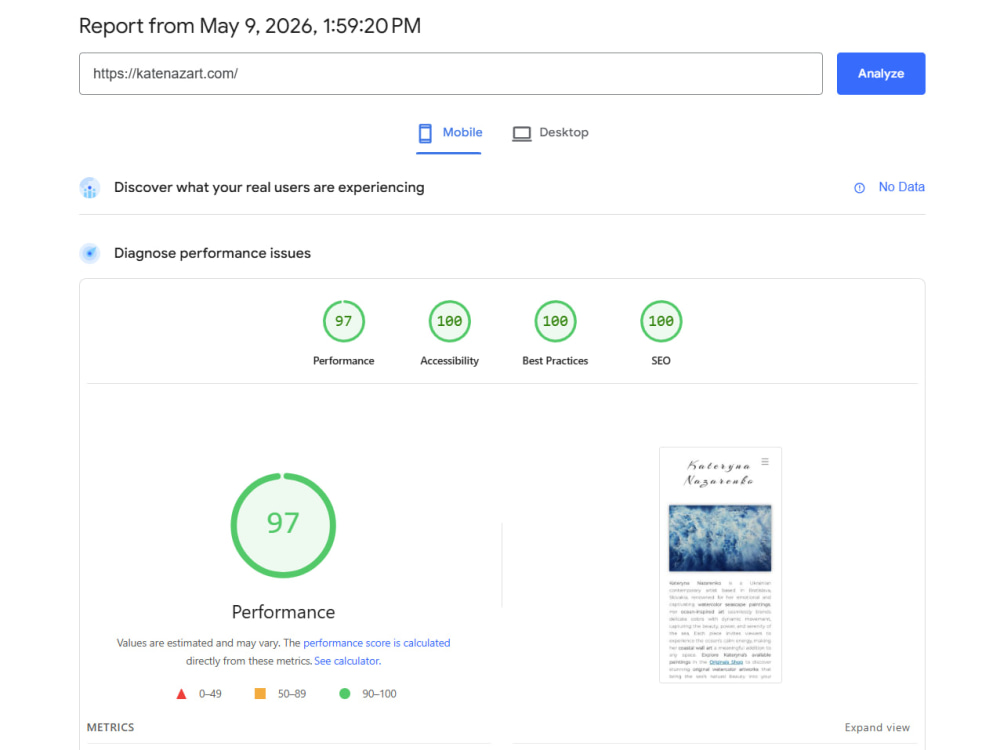Image resolution: width=1000 pixels, height=750 pixels.
Task: Click the hamburger menu in page thumbnail
Action: coord(765,461)
